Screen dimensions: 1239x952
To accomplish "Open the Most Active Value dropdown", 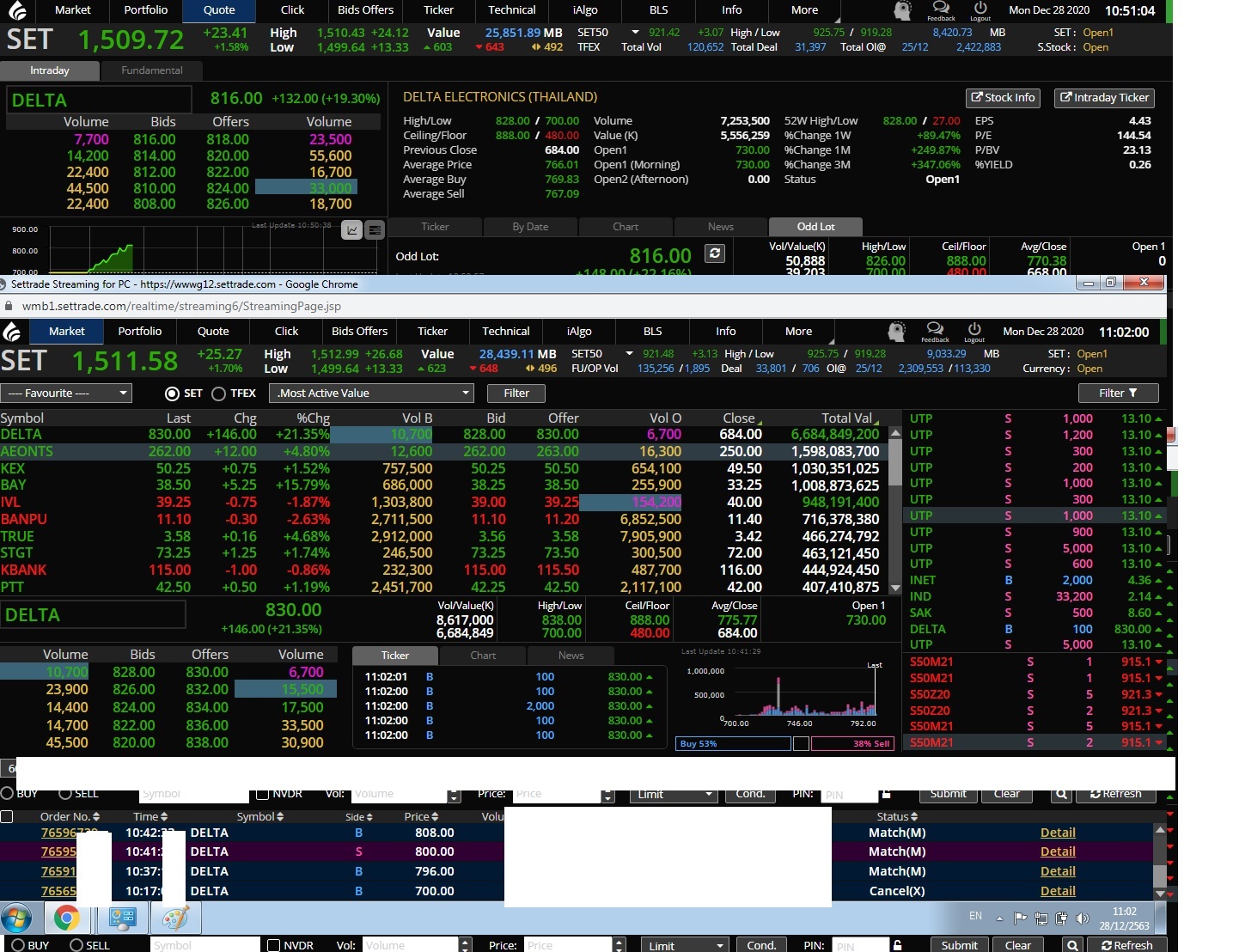I will click(x=371, y=393).
